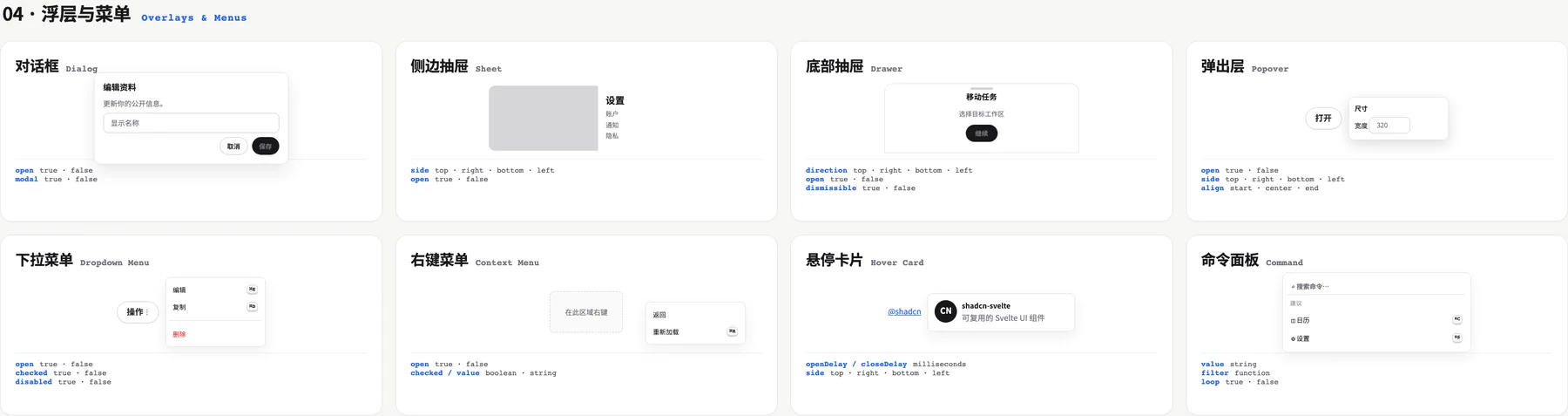This screenshot has height=416, width=1568.
Task: Click the 宽度 input showing 320
Action: click(x=1389, y=126)
